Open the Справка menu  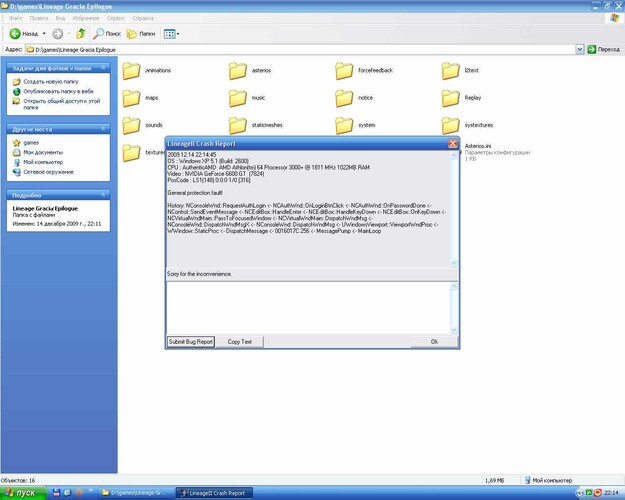tap(143, 18)
